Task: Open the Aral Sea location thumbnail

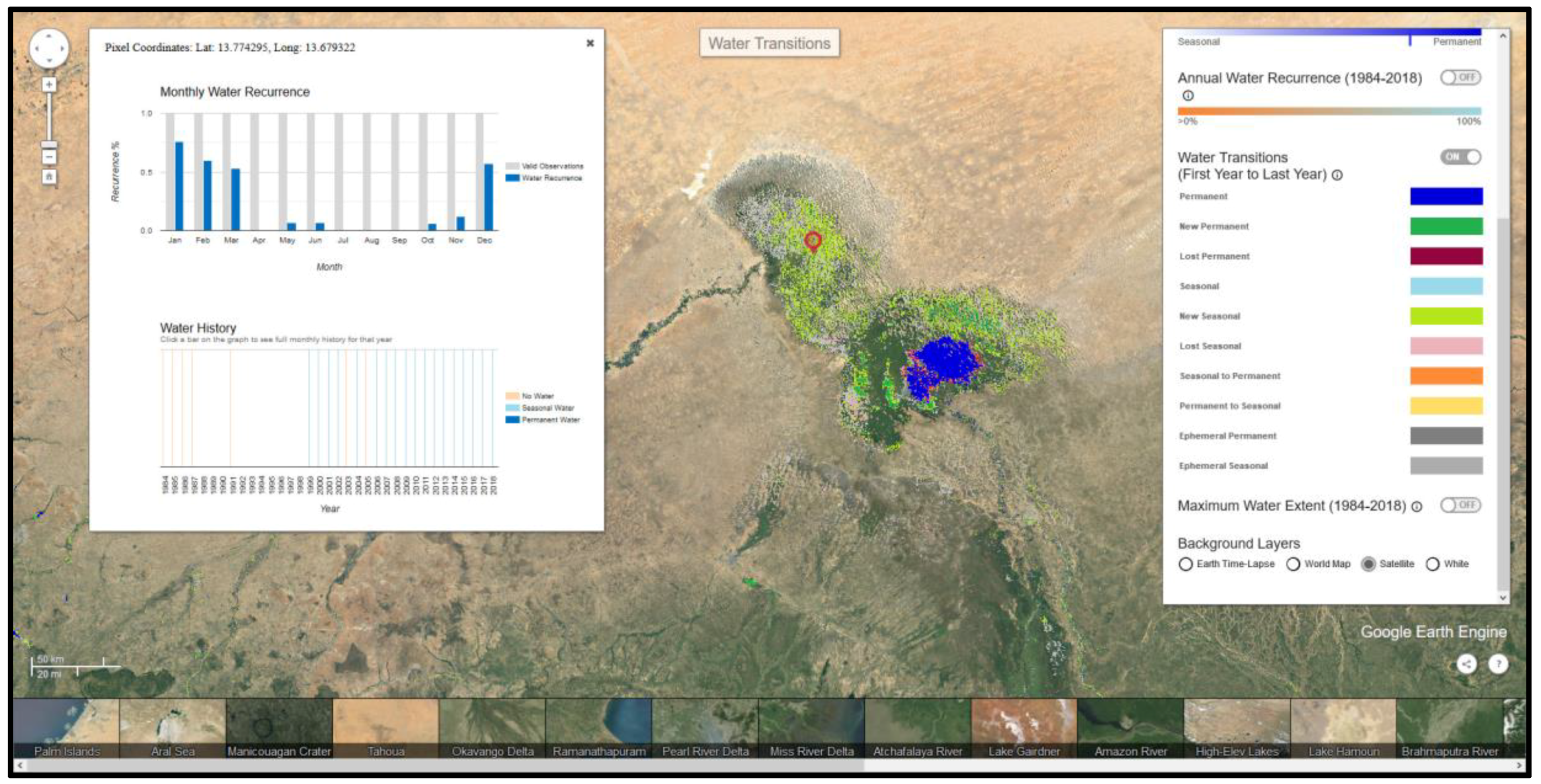Action: coord(172,728)
